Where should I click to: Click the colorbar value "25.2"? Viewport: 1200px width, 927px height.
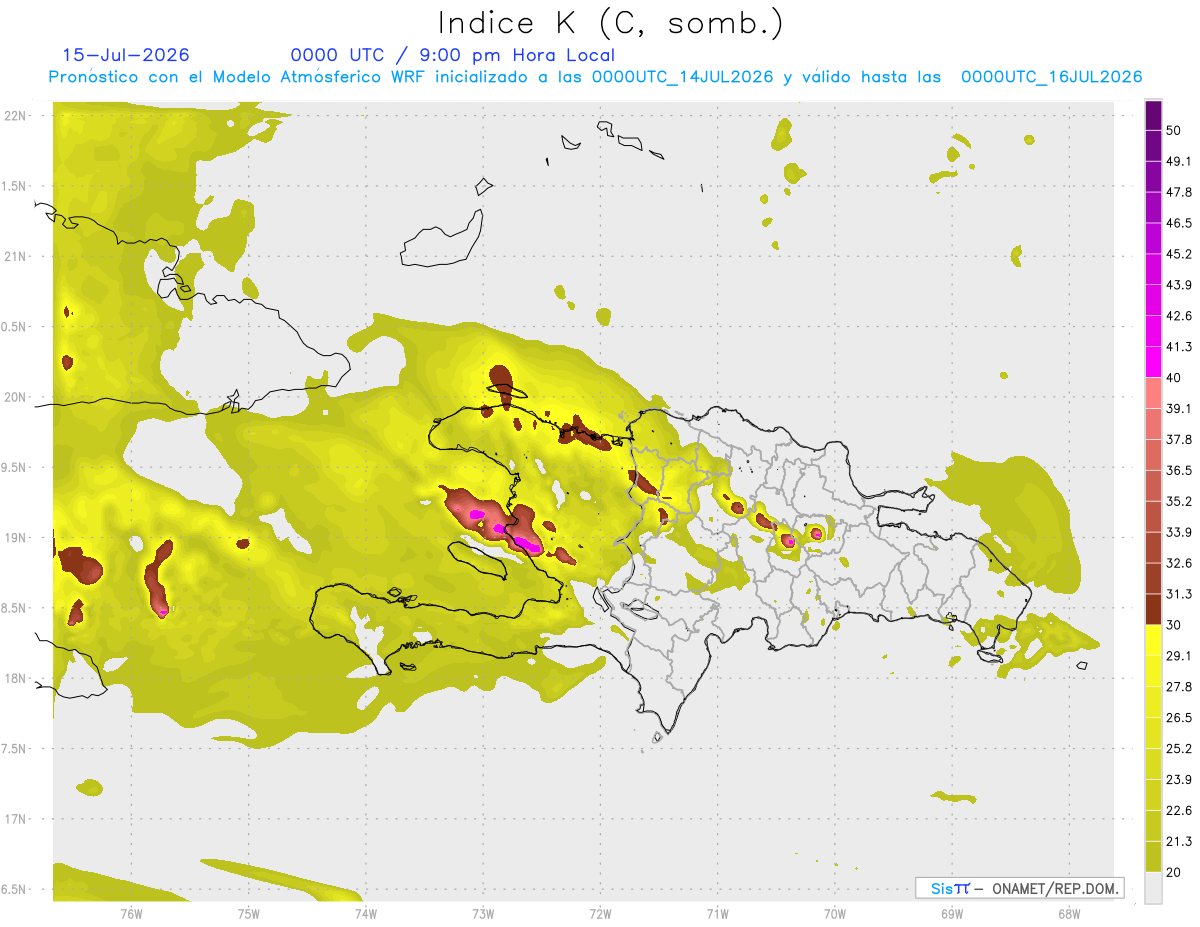(1179, 748)
